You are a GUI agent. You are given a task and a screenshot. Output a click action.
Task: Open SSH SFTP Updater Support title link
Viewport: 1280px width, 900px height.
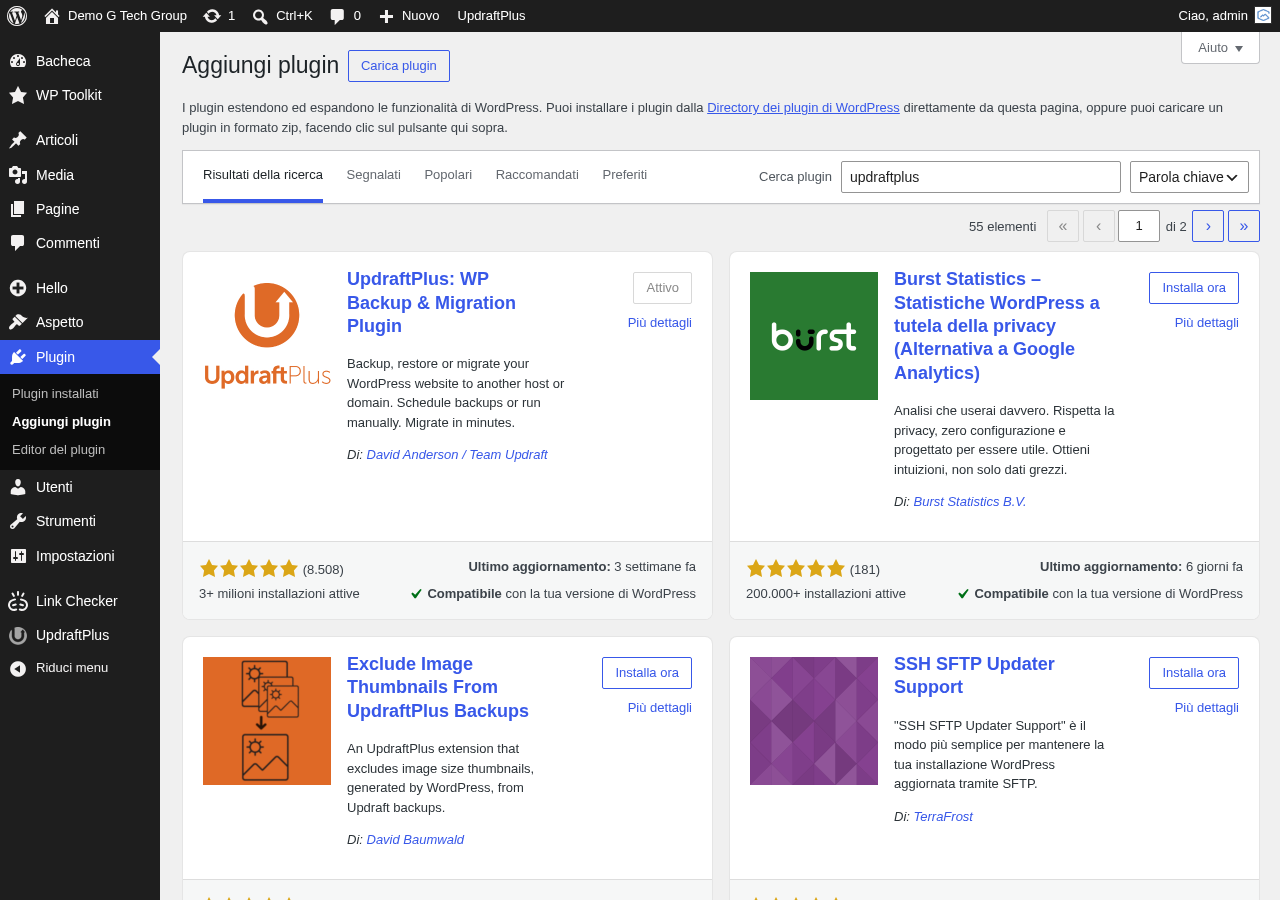coord(974,676)
